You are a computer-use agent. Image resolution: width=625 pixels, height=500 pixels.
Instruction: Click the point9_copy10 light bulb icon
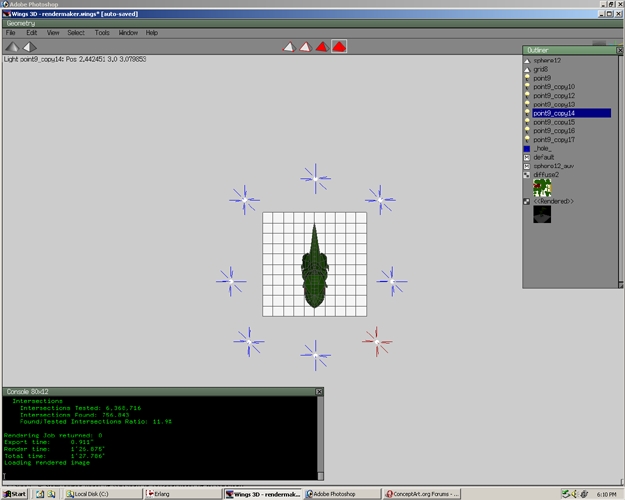pyautogui.click(x=527, y=87)
